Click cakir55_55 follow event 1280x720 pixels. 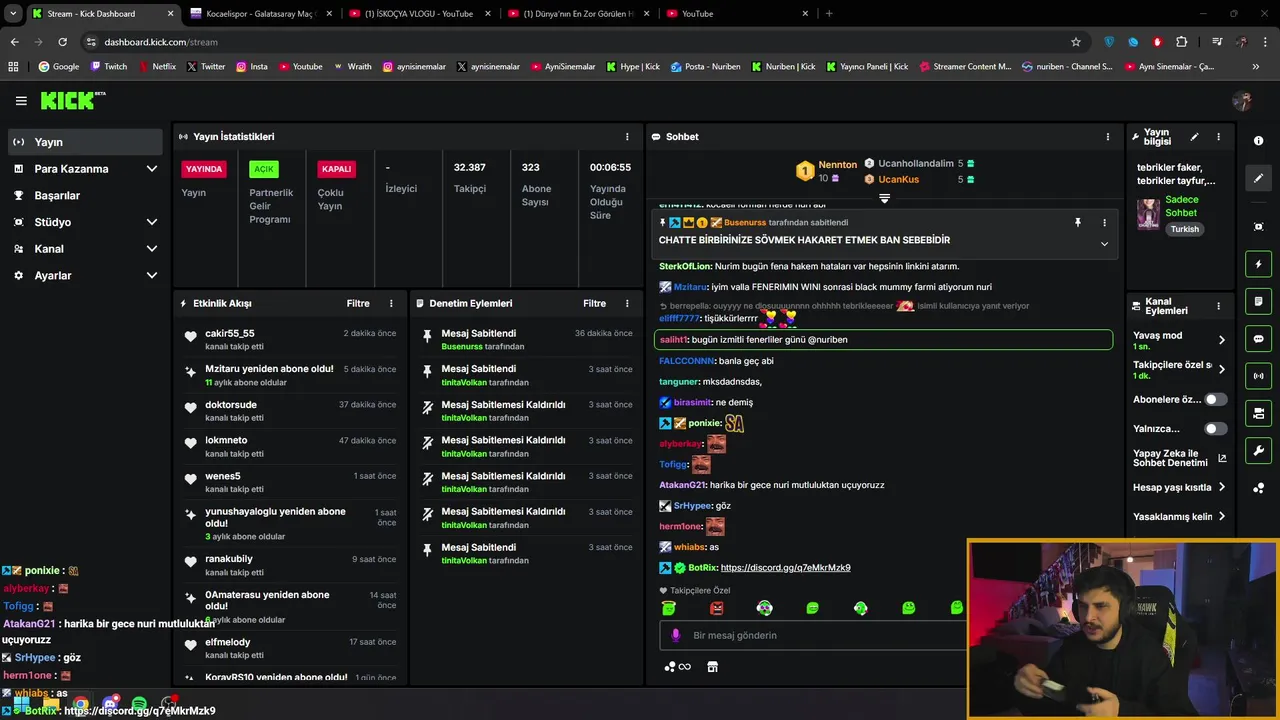(290, 339)
